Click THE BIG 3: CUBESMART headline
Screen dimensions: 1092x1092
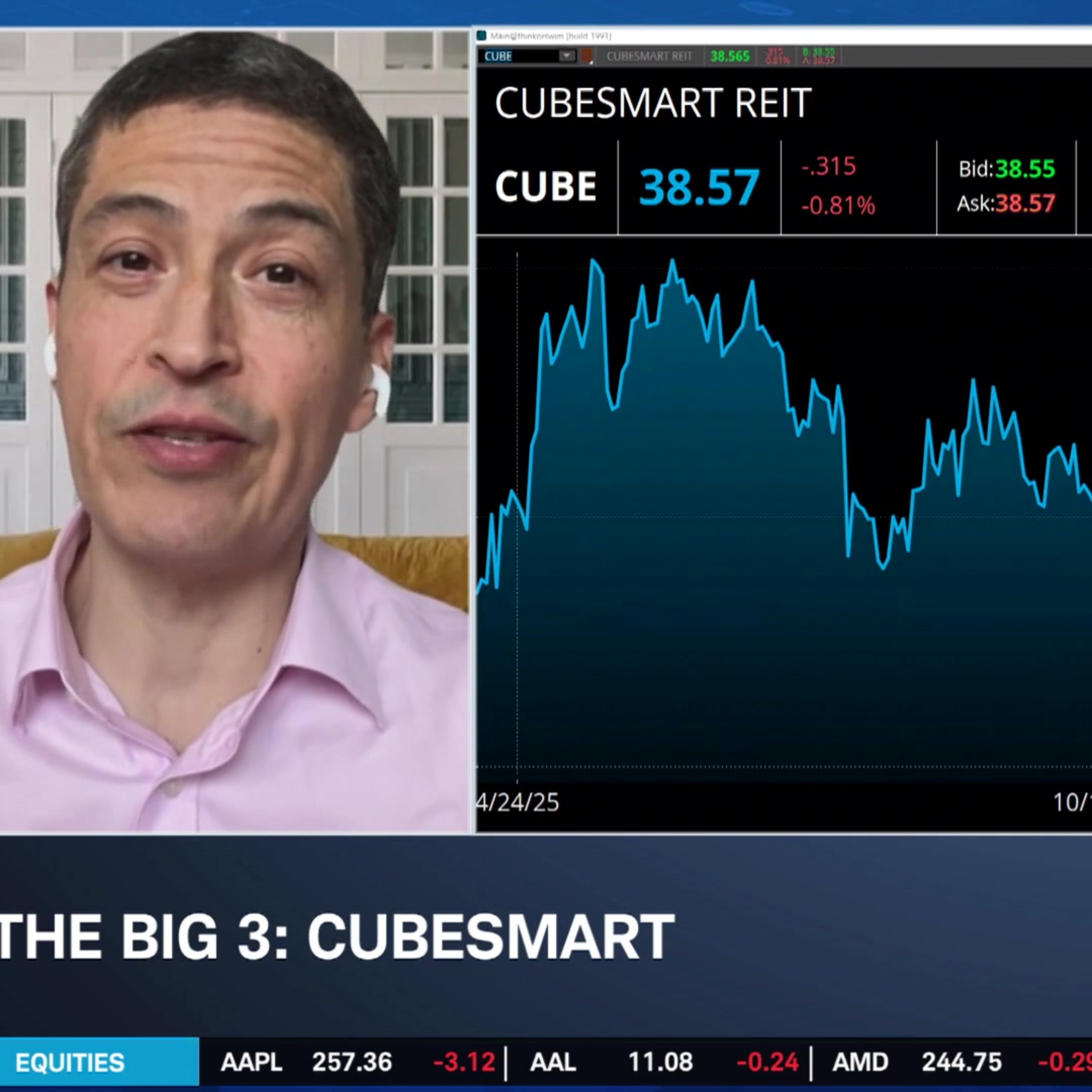click(x=337, y=936)
